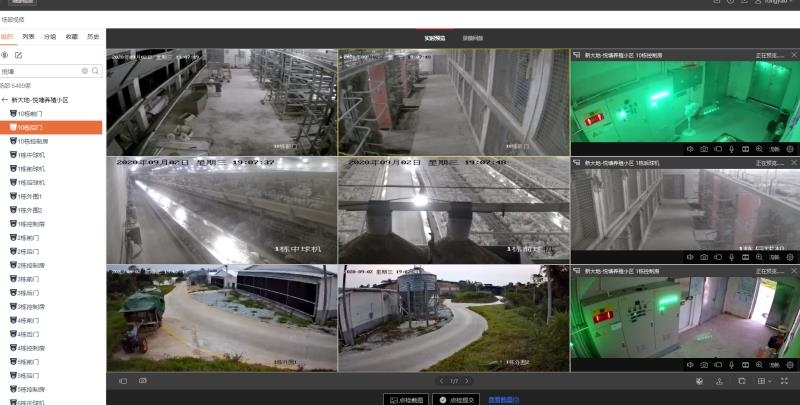The width and height of the screenshot is (800, 405).
Task: Open gear settings on middle-right corridor panel
Action: click(x=790, y=257)
